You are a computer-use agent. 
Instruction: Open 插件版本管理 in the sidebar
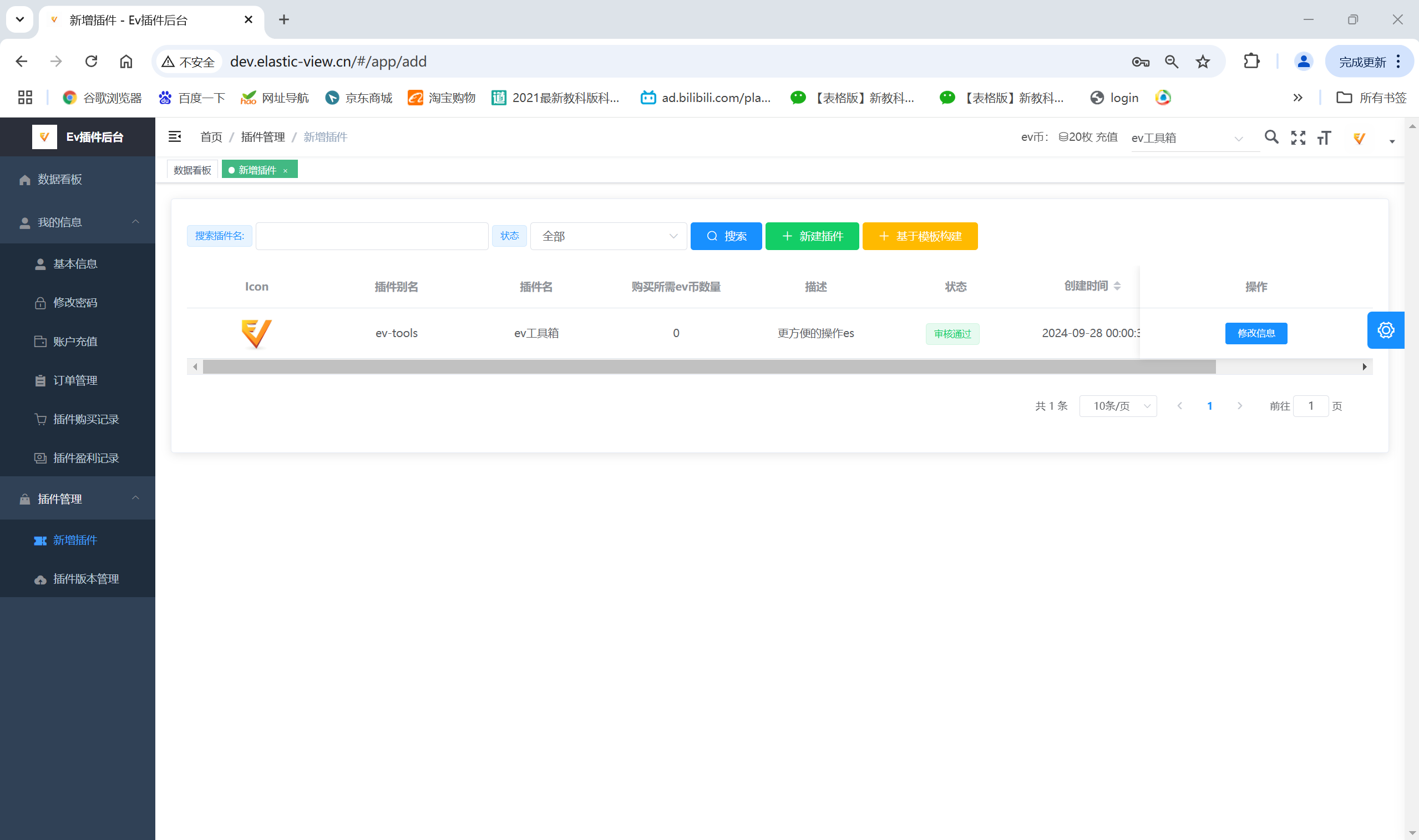coord(78,579)
